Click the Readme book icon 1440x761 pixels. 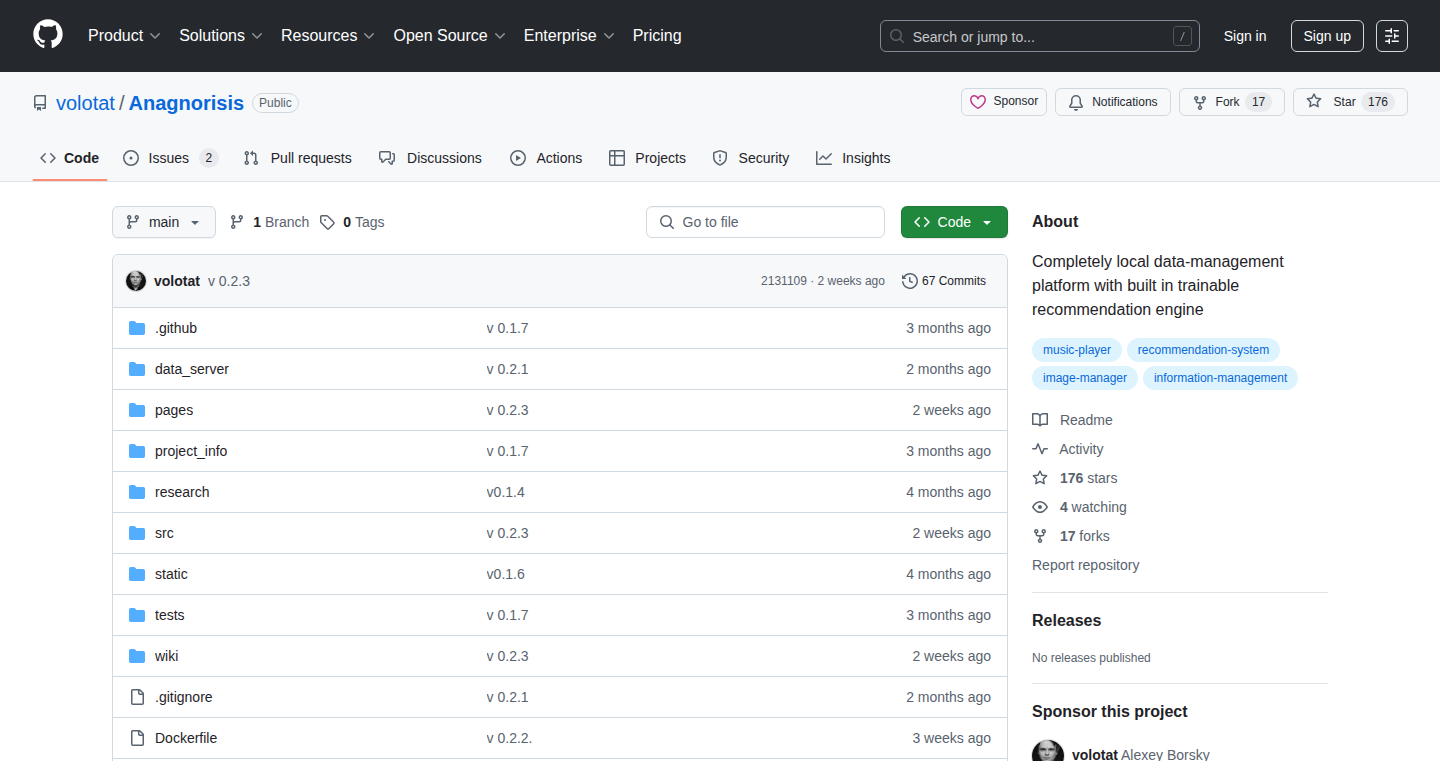tap(1040, 420)
